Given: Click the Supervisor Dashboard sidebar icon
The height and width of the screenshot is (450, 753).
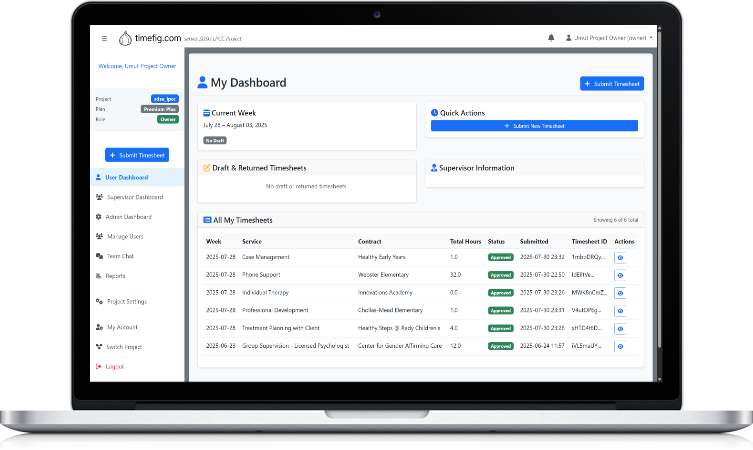Looking at the screenshot, I should point(98,197).
